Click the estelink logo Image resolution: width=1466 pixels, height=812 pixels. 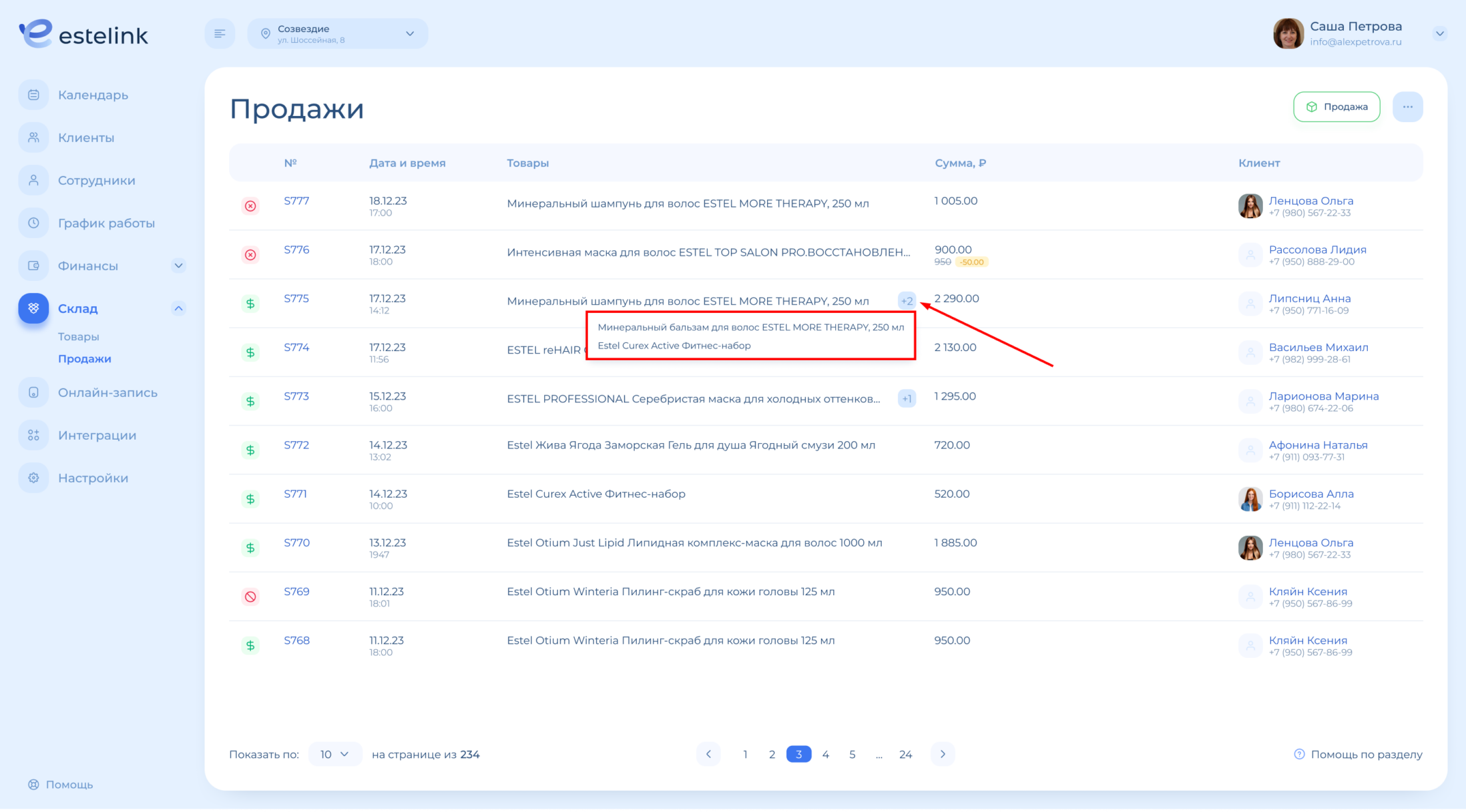click(83, 33)
